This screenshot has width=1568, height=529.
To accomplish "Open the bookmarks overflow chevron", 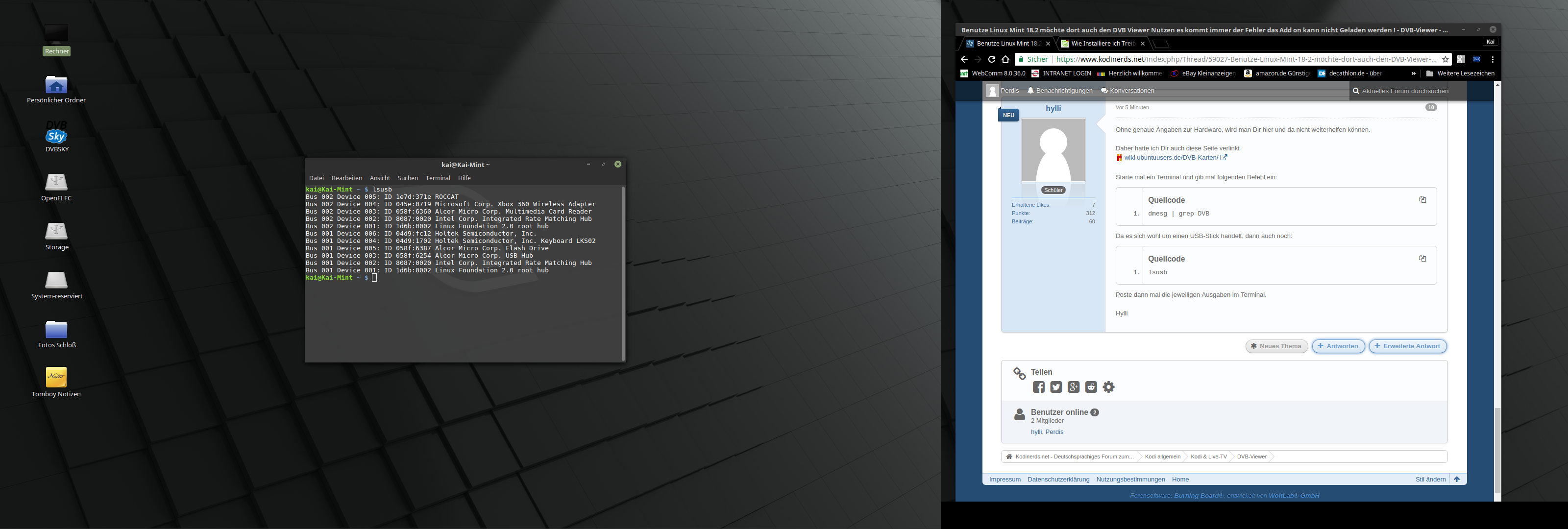I will 1413,73.
